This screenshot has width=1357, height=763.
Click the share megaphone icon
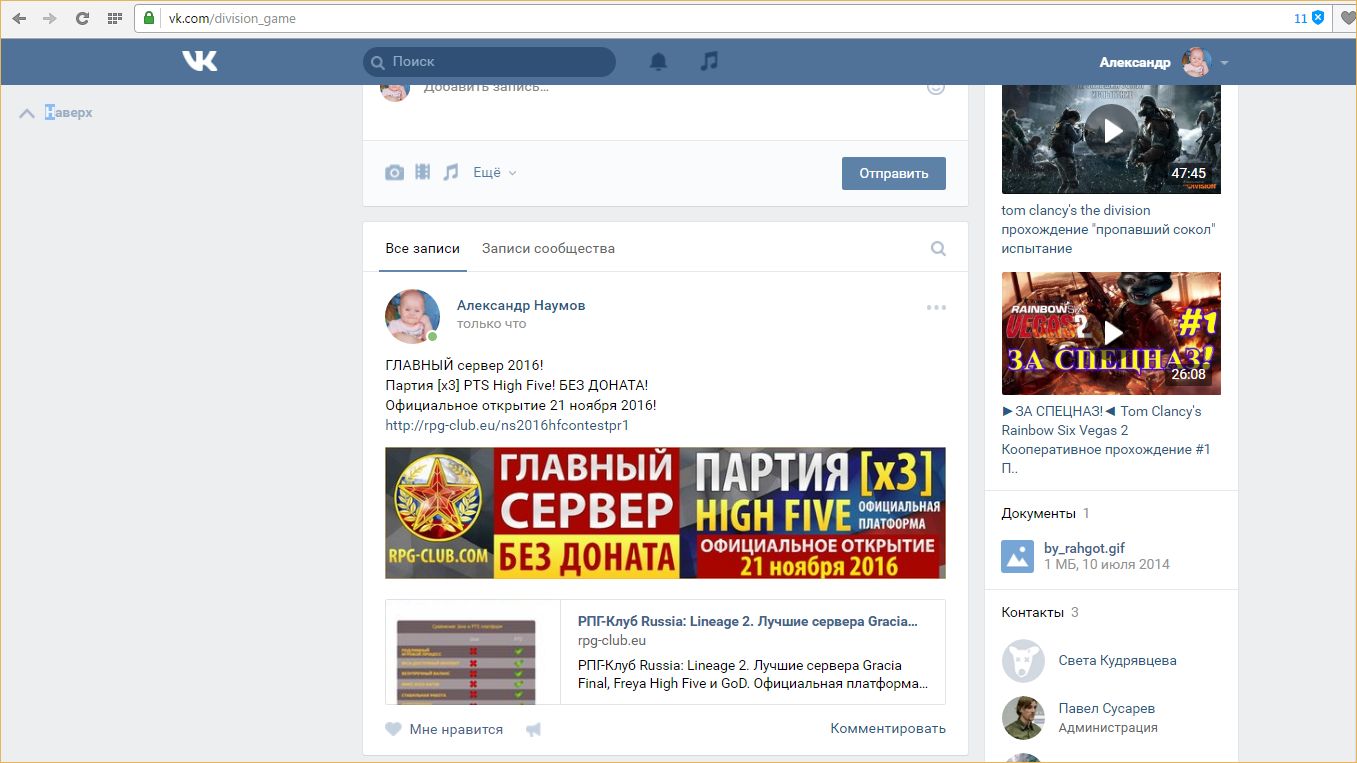pos(534,730)
